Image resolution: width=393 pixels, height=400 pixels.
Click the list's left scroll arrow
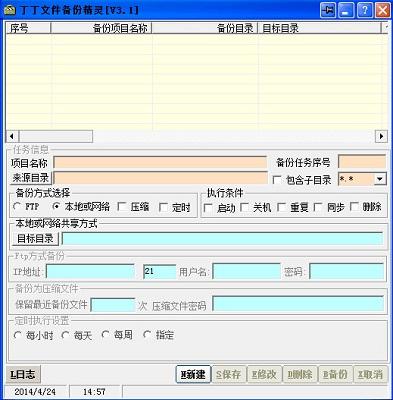point(12,136)
